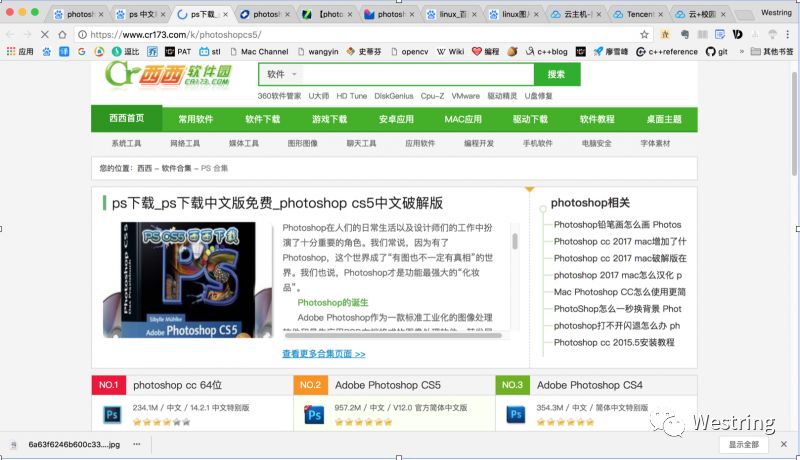
Task: Click 显示全部 in downloads bar
Action: [x=743, y=445]
